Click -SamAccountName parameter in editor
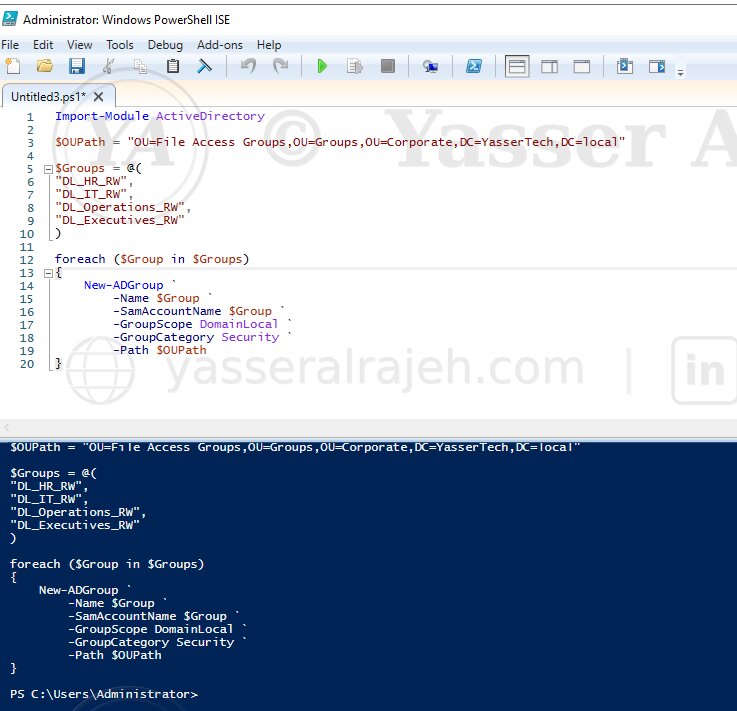Image resolution: width=737 pixels, height=711 pixels. [167, 311]
